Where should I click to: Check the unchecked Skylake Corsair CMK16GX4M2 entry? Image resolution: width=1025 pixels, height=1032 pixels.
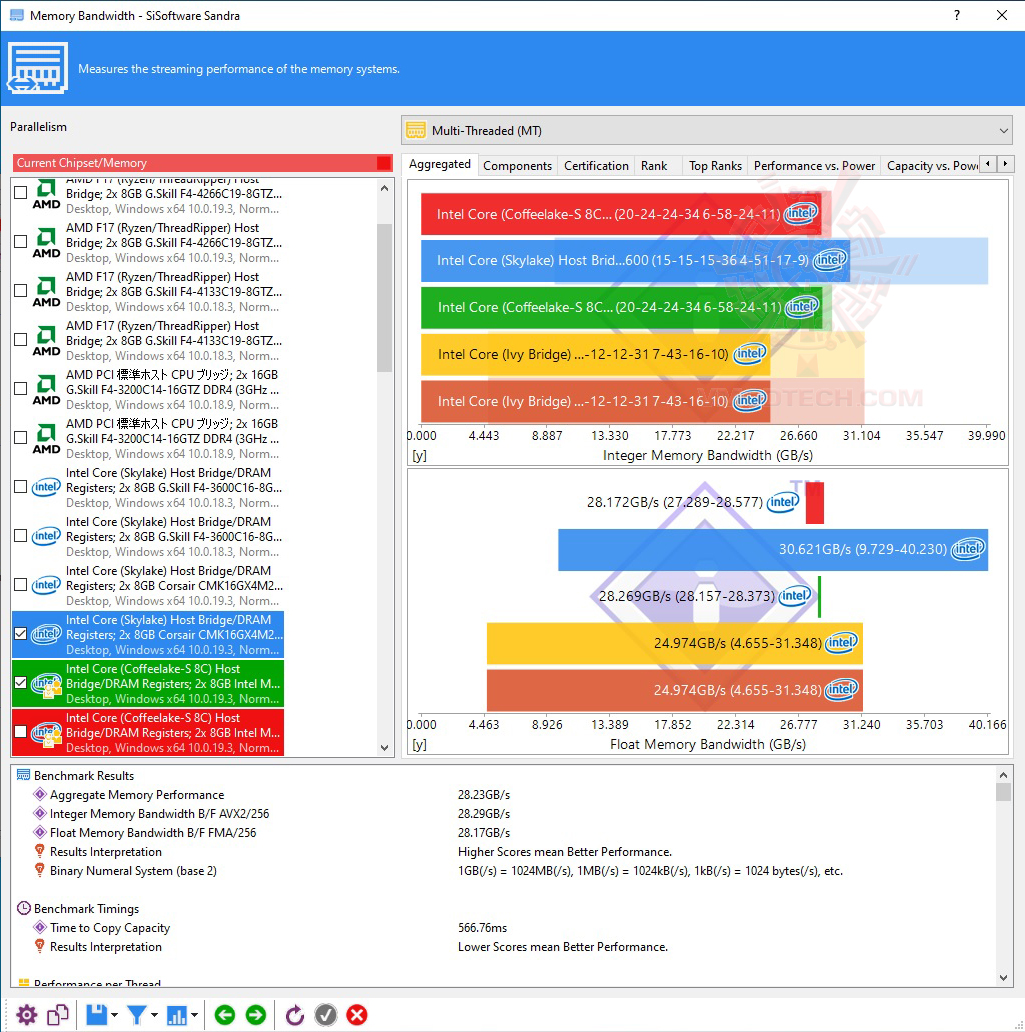pos(20,584)
